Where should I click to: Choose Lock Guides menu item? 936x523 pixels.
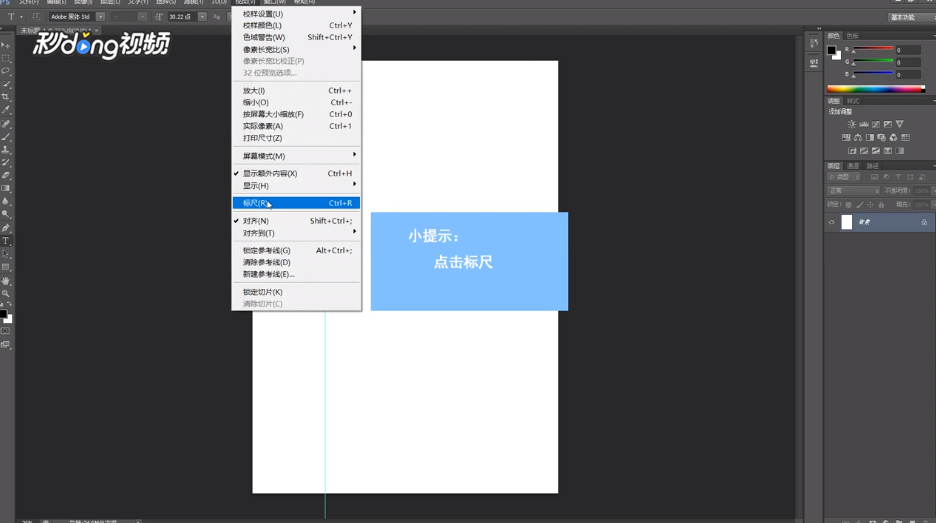click(x=296, y=250)
